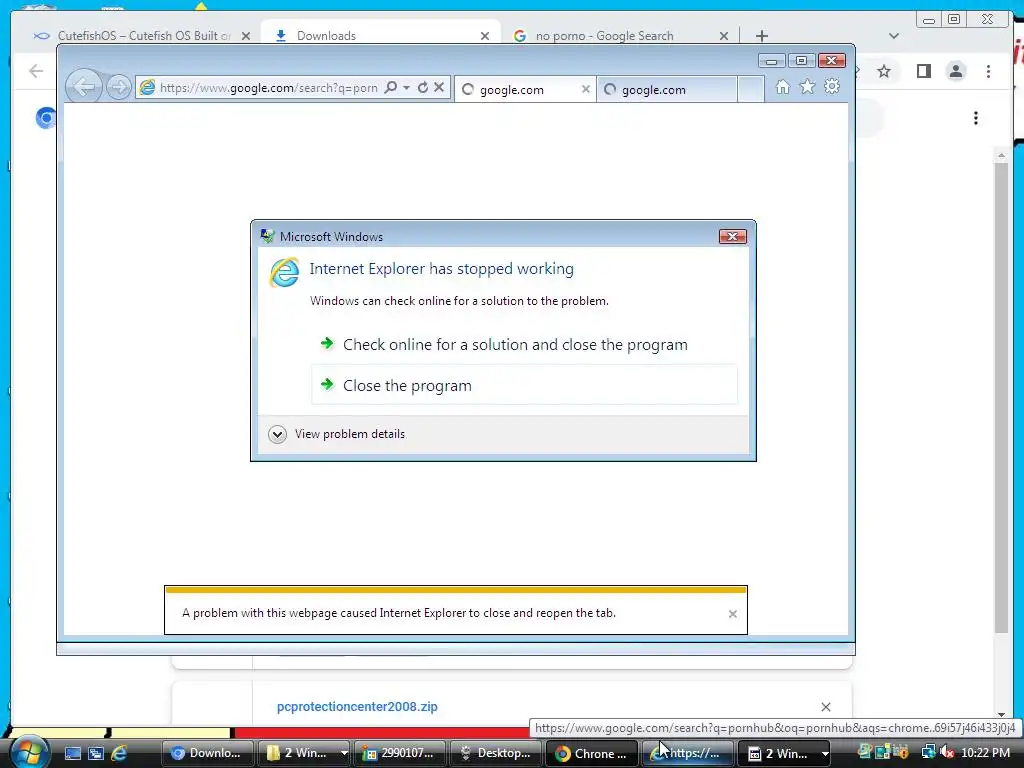
Task: Switch to CutefishOS tab in Chrome
Action: pyautogui.click(x=142, y=36)
